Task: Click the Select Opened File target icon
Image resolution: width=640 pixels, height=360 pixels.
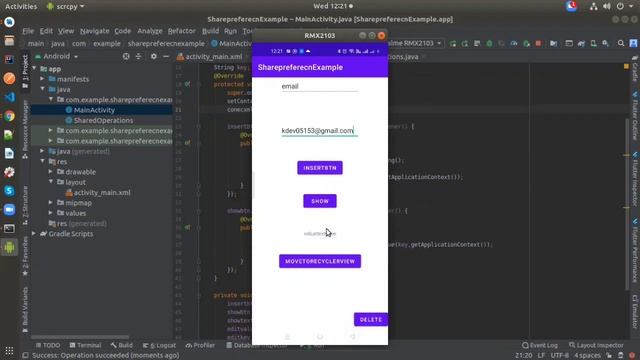Action: [x=126, y=56]
